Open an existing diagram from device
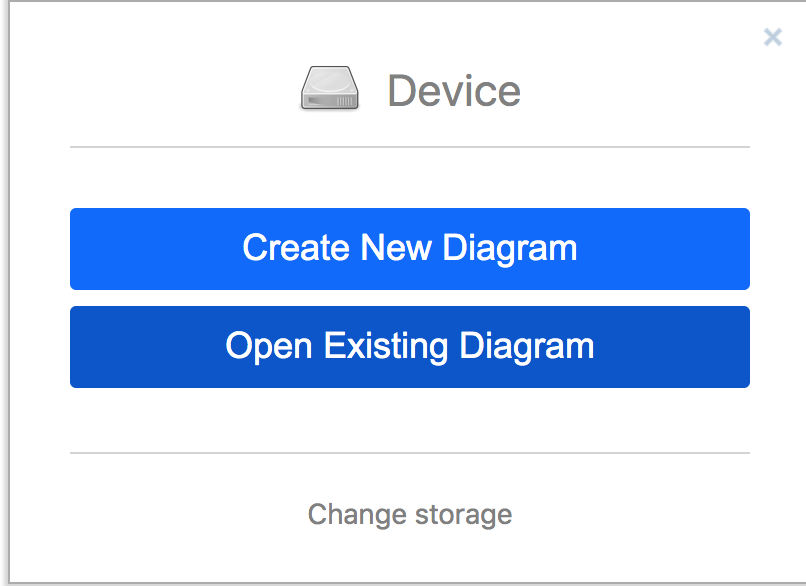Image resolution: width=806 pixels, height=586 pixels. pos(410,347)
